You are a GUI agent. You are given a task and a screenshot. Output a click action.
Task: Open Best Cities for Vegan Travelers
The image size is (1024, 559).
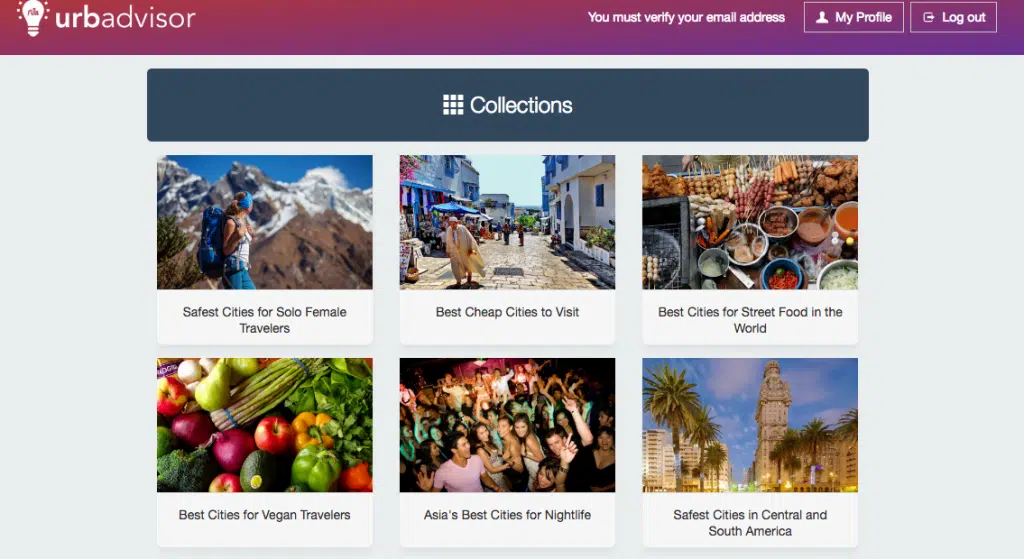tap(264, 515)
